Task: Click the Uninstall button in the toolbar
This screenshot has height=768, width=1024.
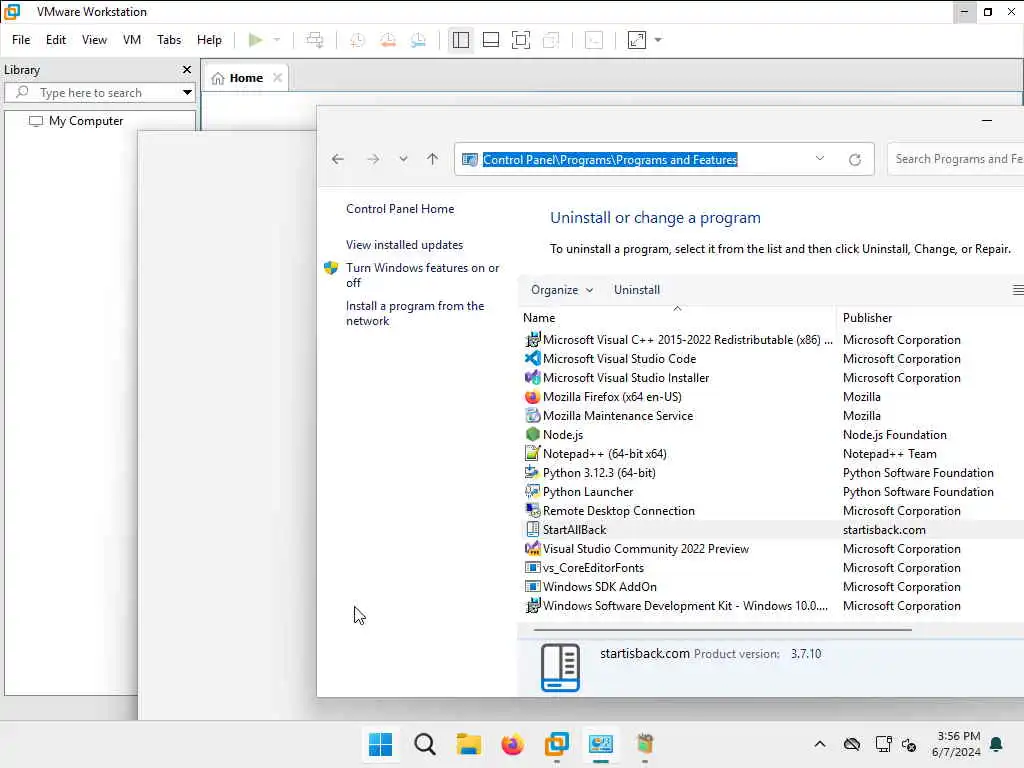Action: click(637, 290)
